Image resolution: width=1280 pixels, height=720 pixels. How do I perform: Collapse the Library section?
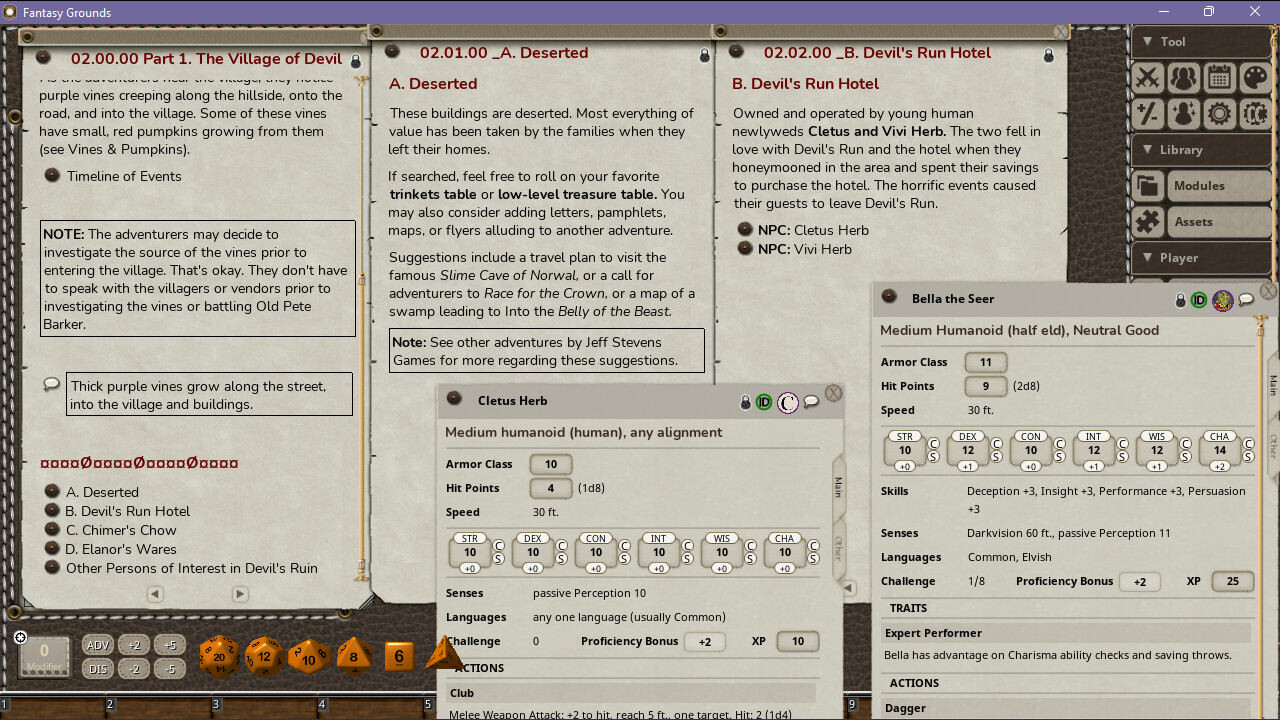1178,149
